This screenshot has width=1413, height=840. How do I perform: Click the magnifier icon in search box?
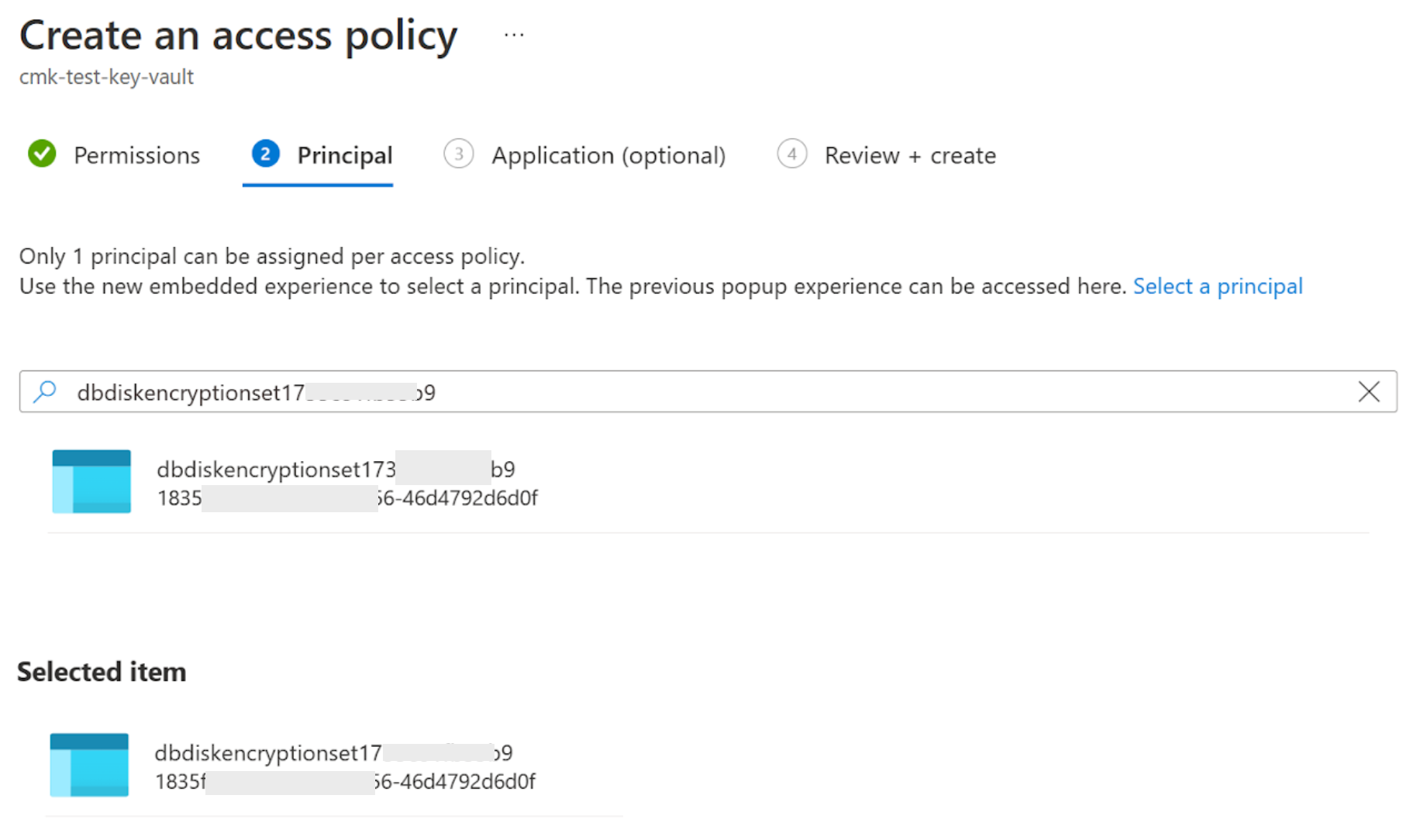[46, 391]
